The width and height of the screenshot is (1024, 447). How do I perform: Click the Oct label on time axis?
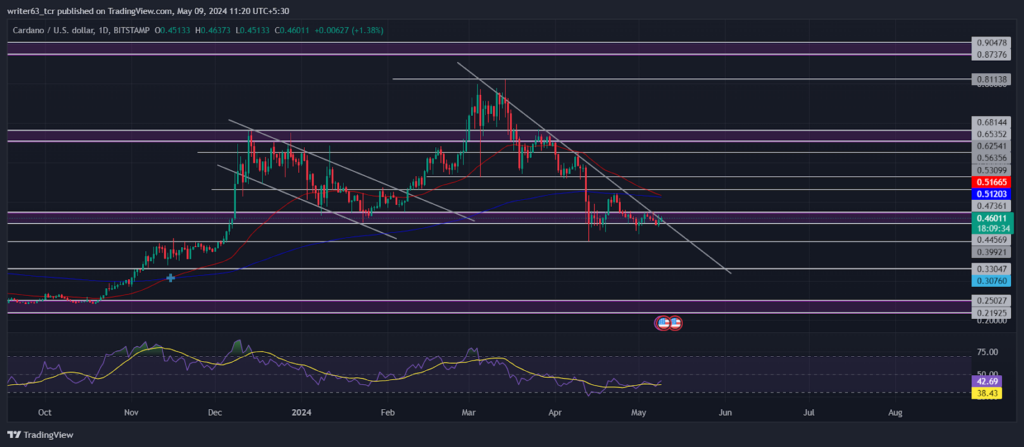(x=46, y=412)
